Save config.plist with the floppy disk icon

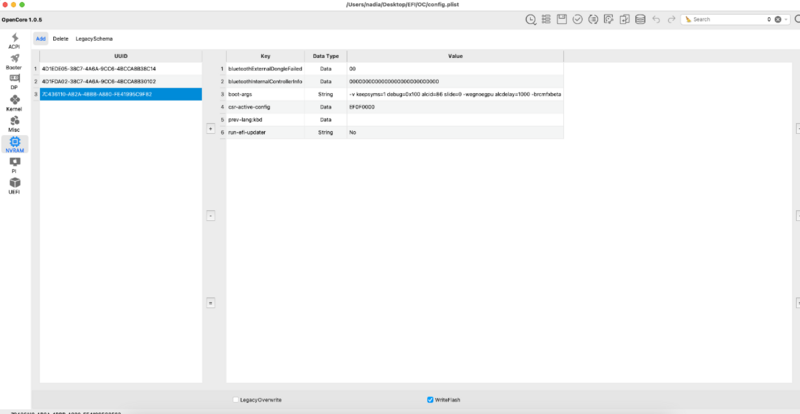562,19
